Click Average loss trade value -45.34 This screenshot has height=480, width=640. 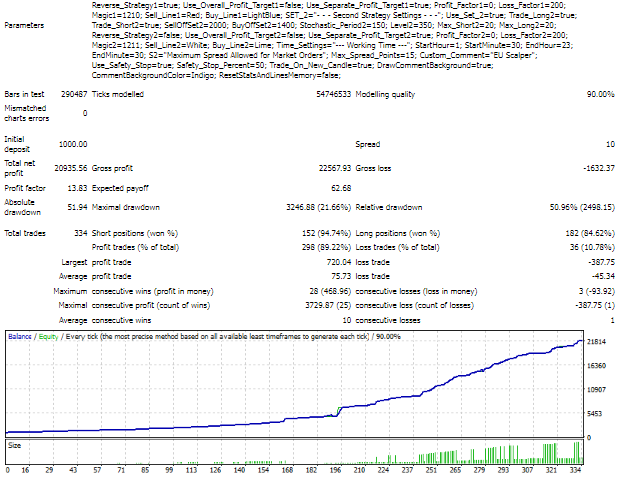point(603,276)
